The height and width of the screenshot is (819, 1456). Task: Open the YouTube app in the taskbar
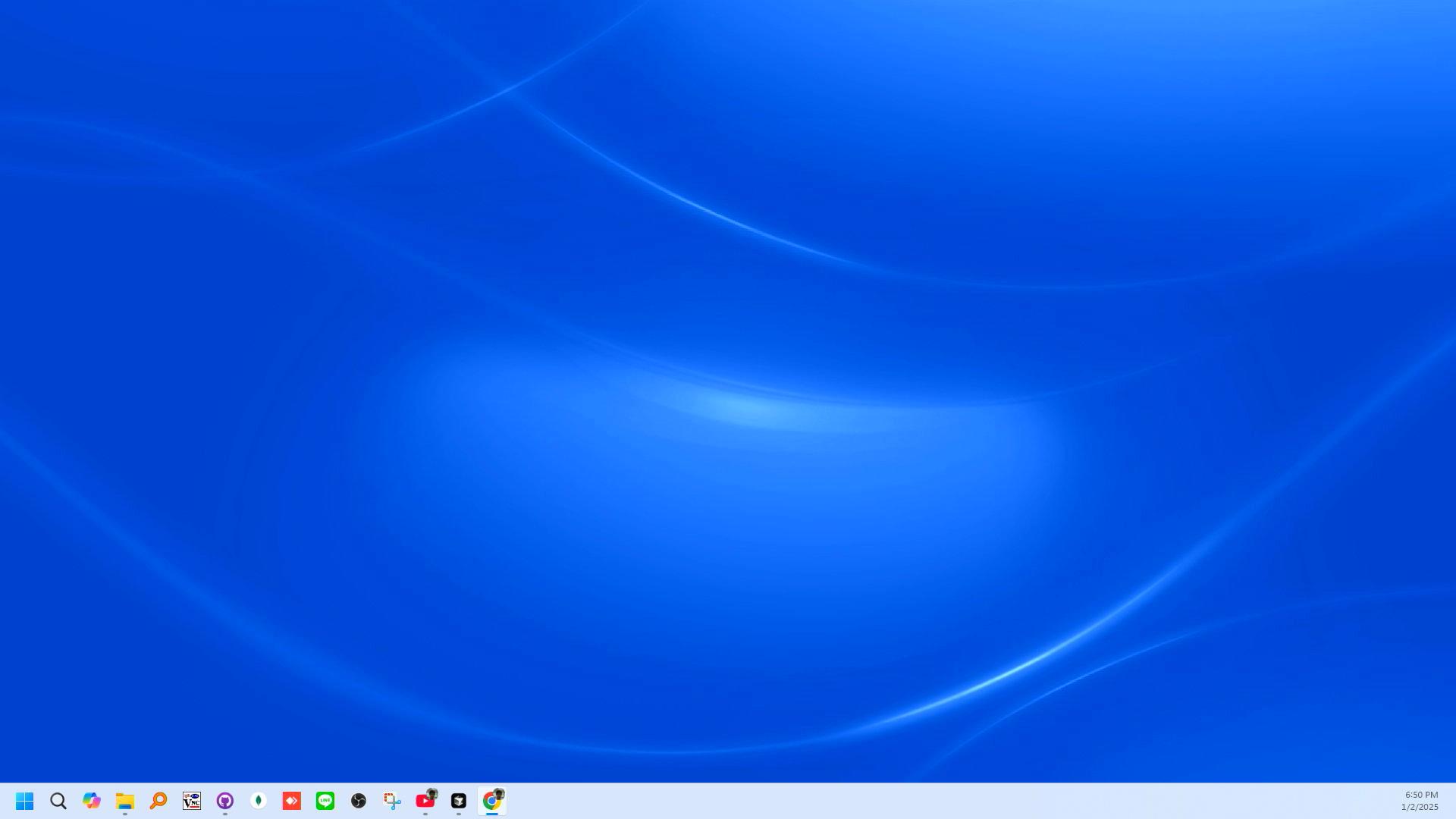[425, 801]
